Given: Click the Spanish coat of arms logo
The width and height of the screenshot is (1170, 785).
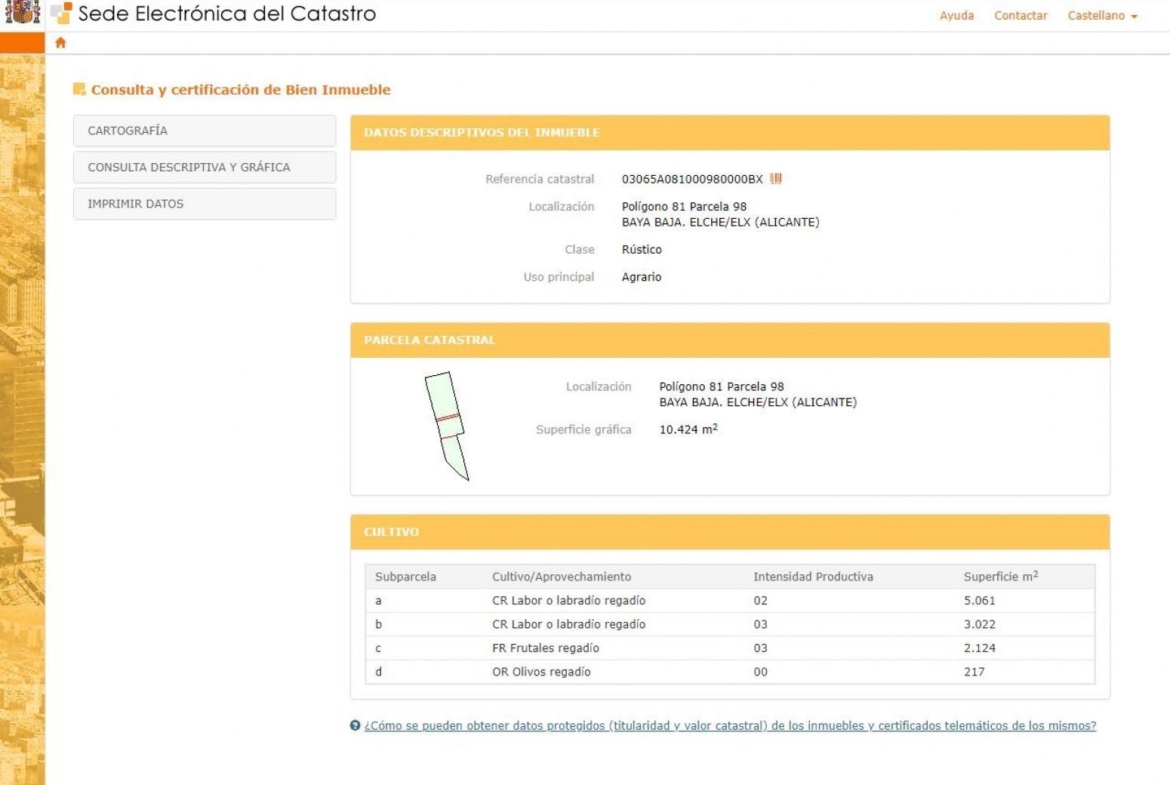Looking at the screenshot, I should [22, 14].
